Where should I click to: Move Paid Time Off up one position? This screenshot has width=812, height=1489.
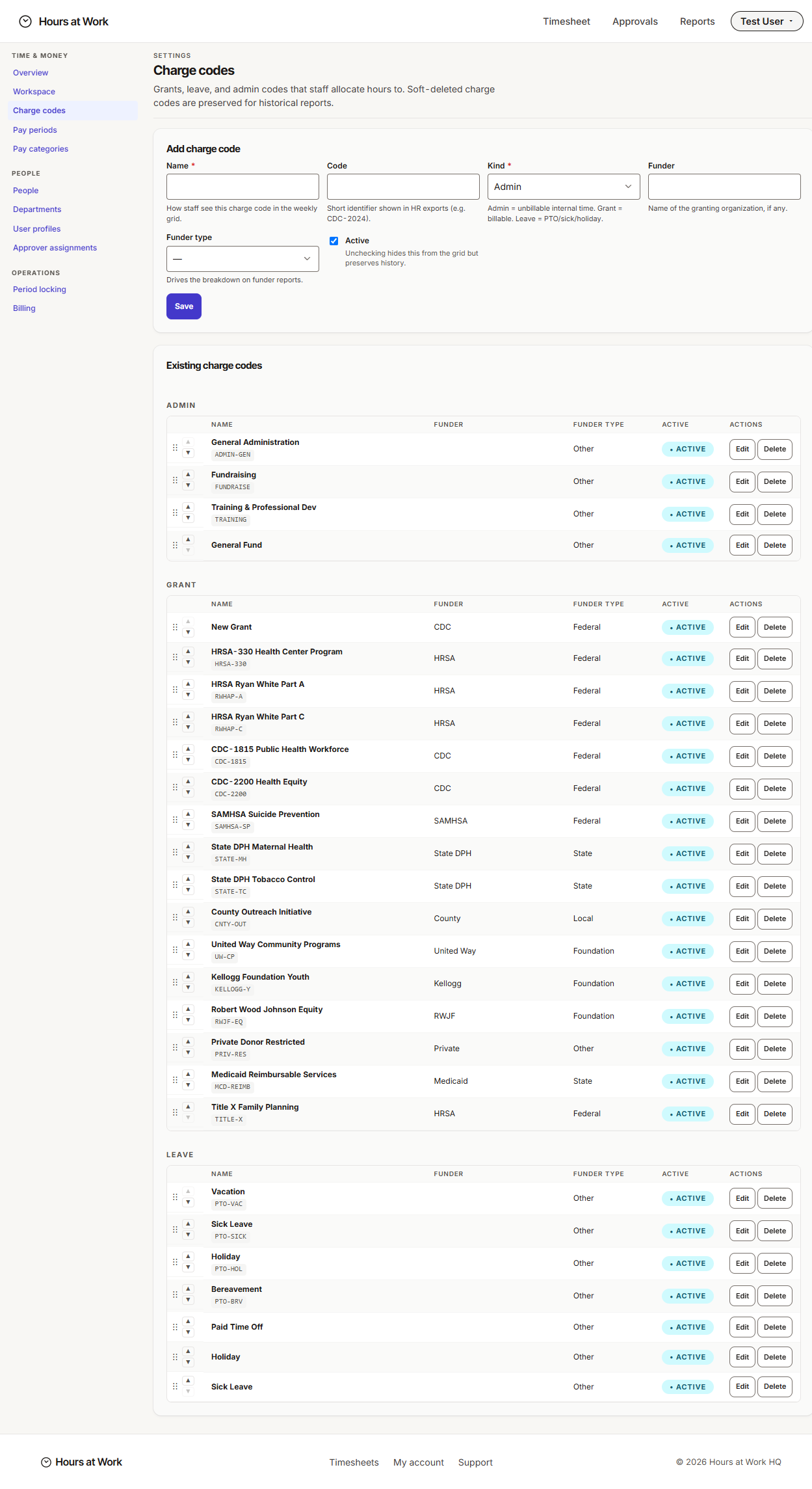188,1322
